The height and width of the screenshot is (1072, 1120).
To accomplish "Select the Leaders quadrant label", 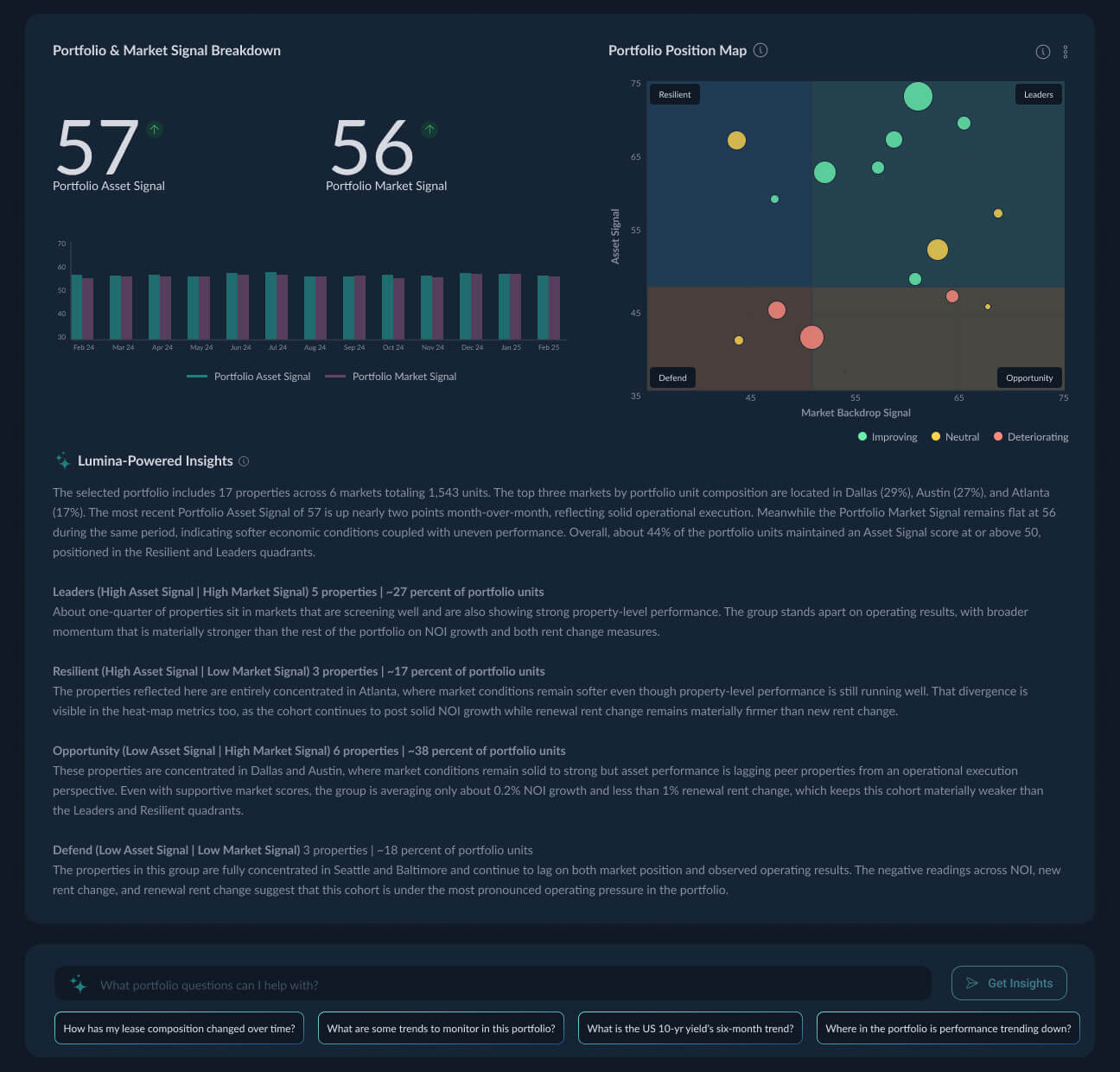I will pyautogui.click(x=1038, y=94).
